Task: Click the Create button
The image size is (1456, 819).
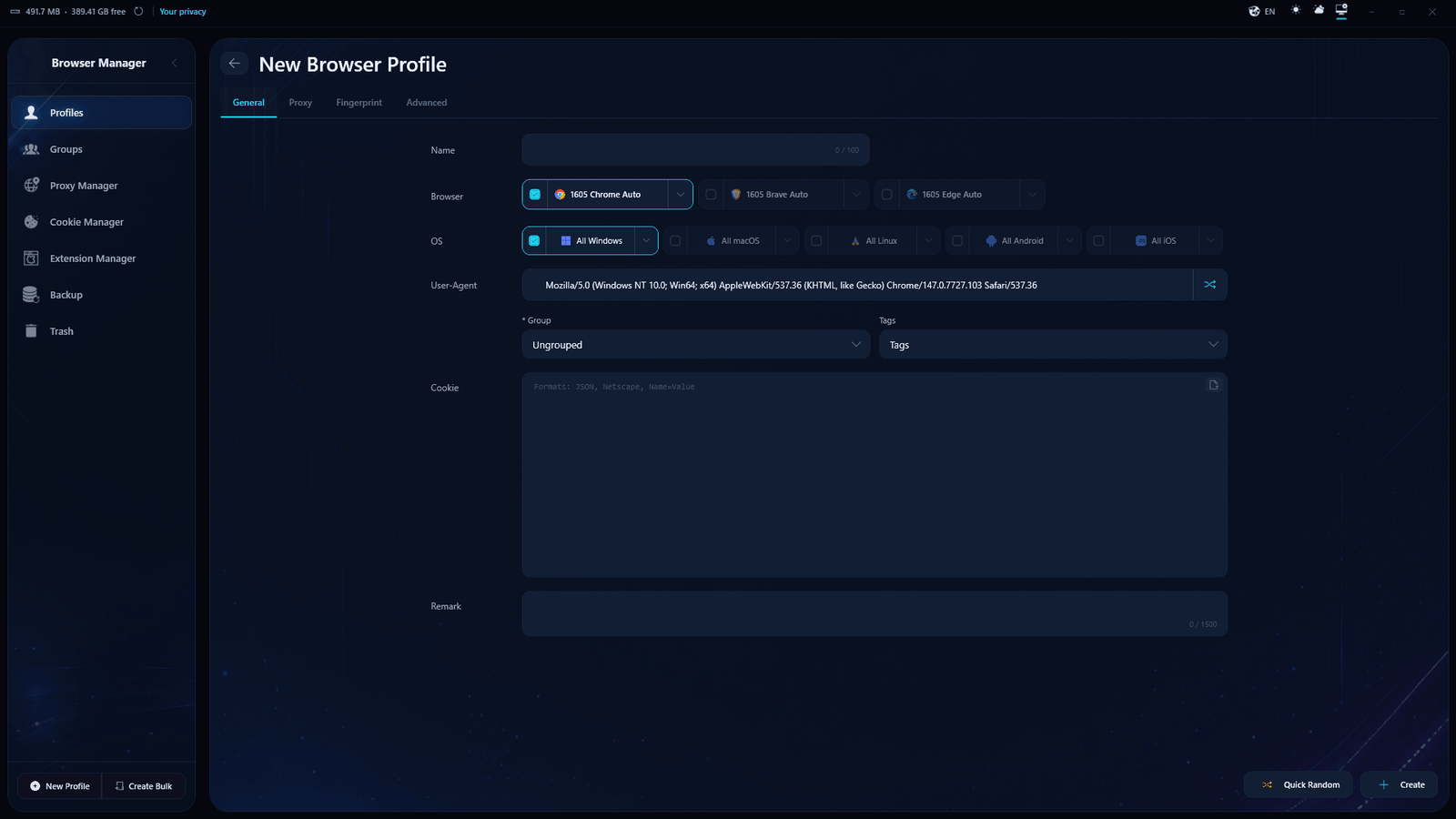Action: 1400,784
